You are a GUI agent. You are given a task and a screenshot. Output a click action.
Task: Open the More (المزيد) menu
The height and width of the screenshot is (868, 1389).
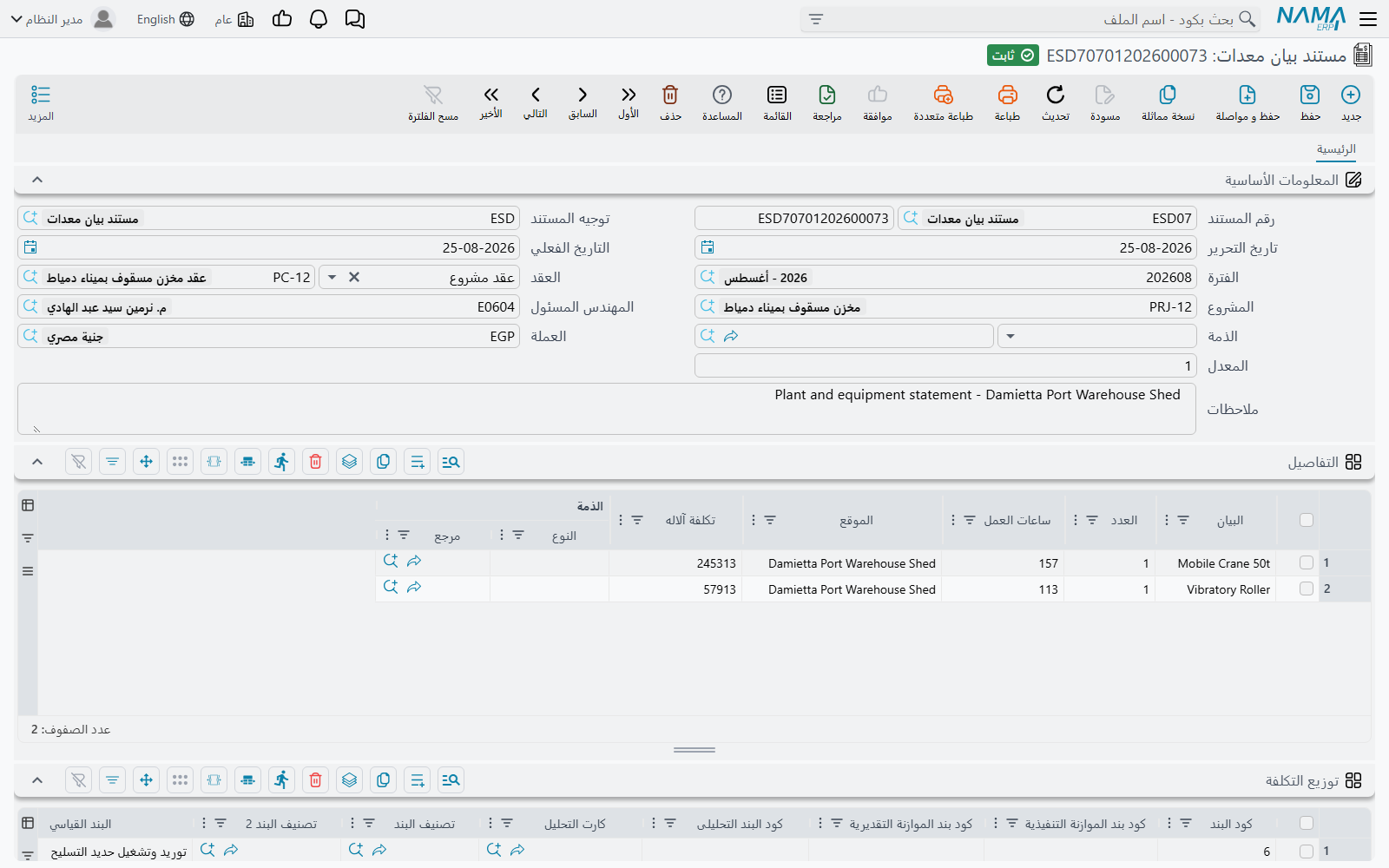pyautogui.click(x=41, y=102)
